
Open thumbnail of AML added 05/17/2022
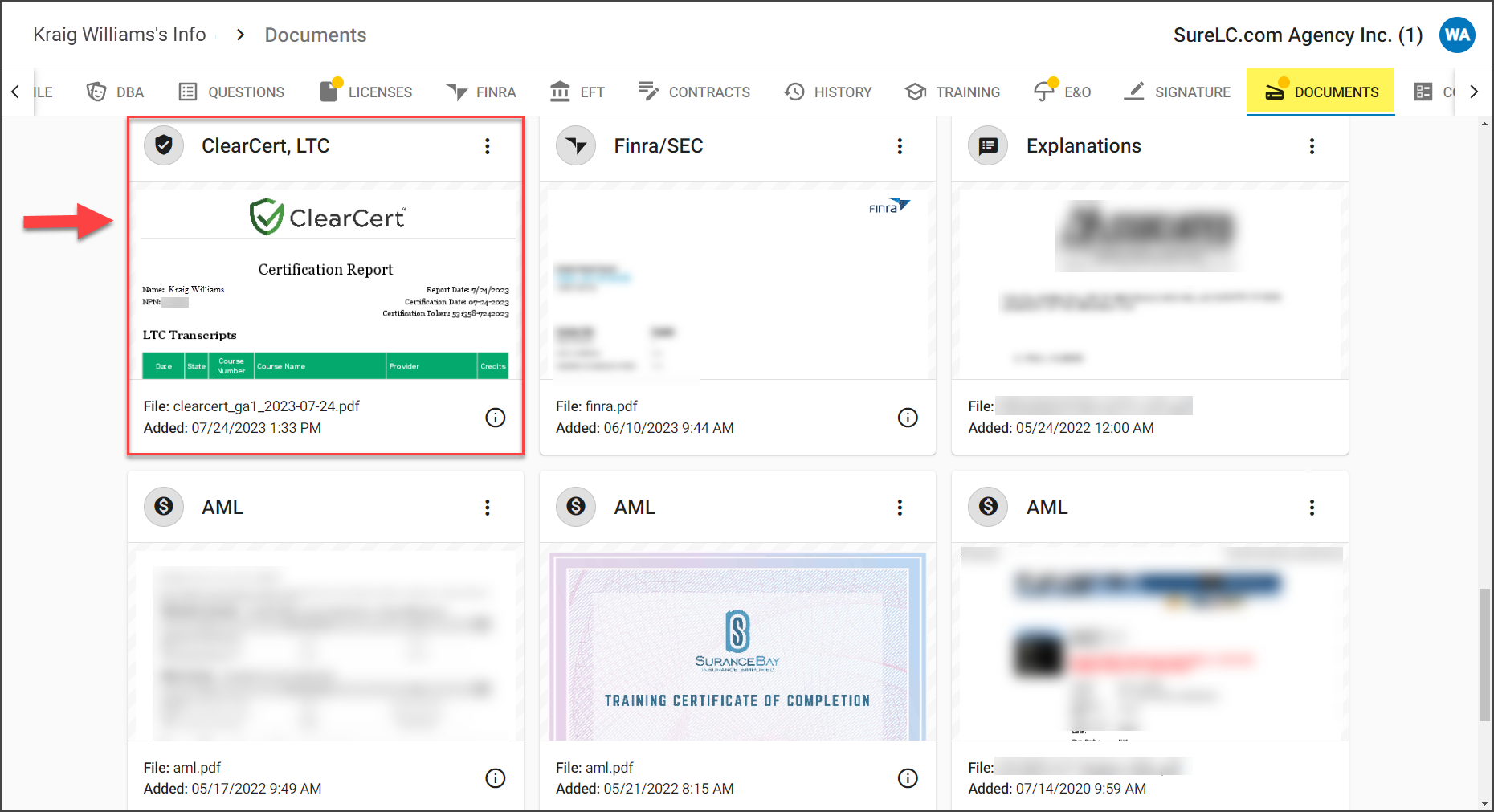[325, 643]
